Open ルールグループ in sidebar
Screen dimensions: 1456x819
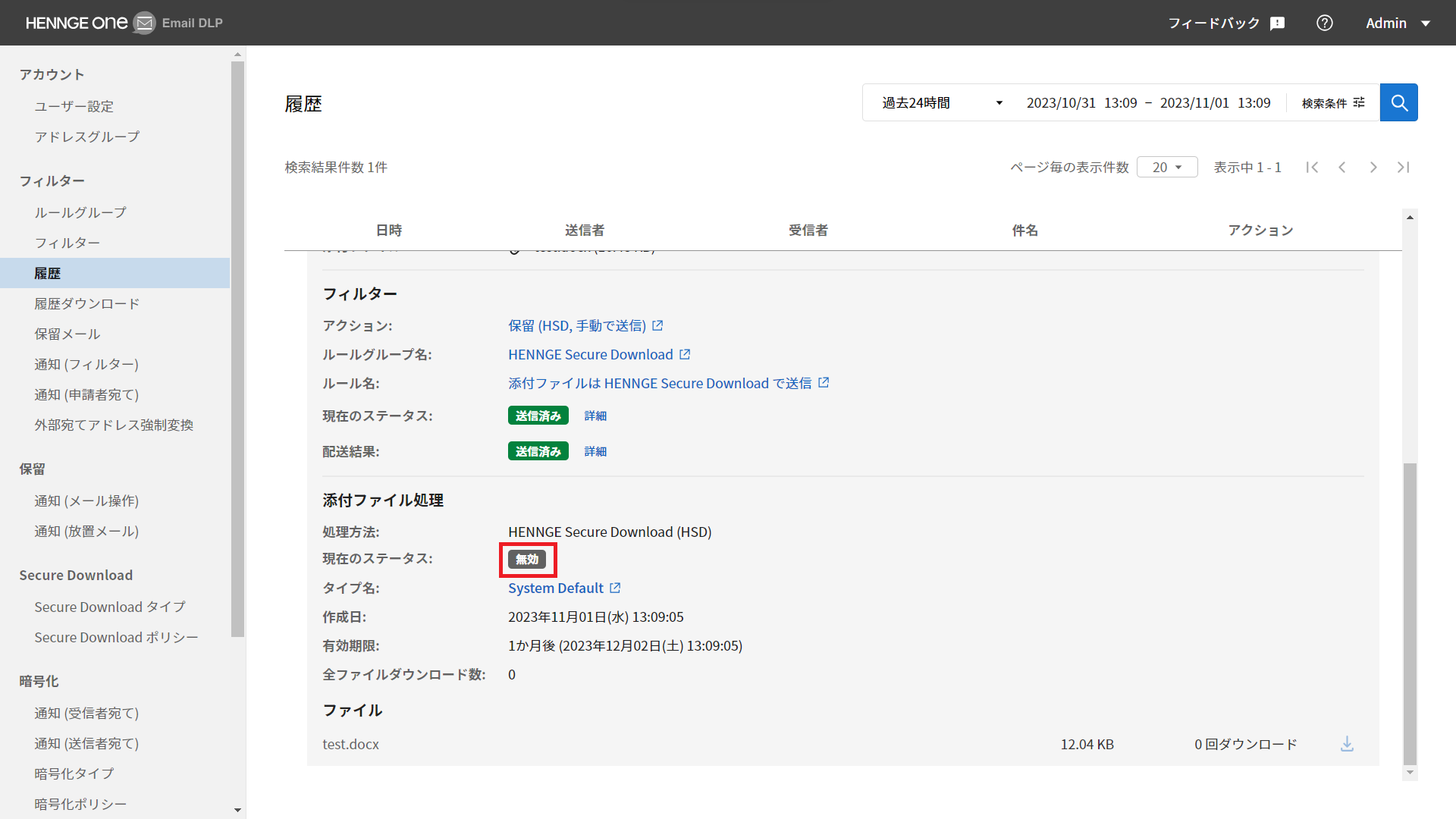pos(80,212)
